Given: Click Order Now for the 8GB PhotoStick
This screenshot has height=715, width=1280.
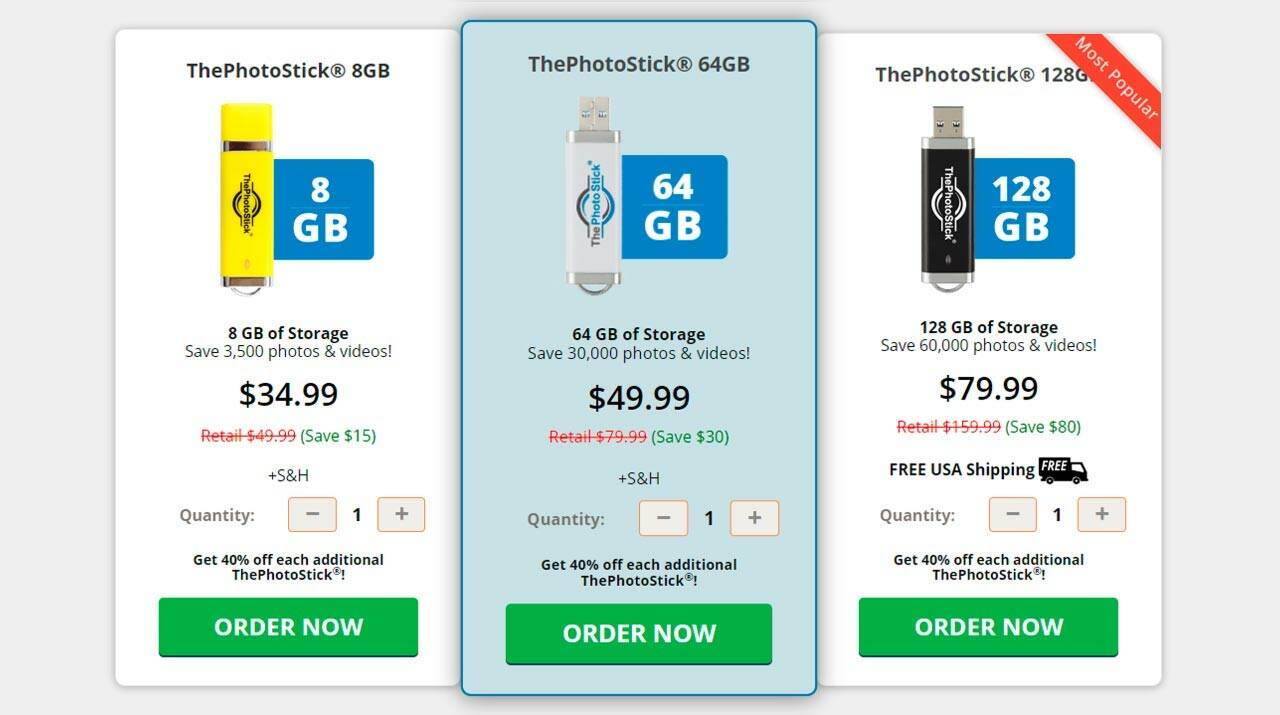Looking at the screenshot, I should click(288, 627).
